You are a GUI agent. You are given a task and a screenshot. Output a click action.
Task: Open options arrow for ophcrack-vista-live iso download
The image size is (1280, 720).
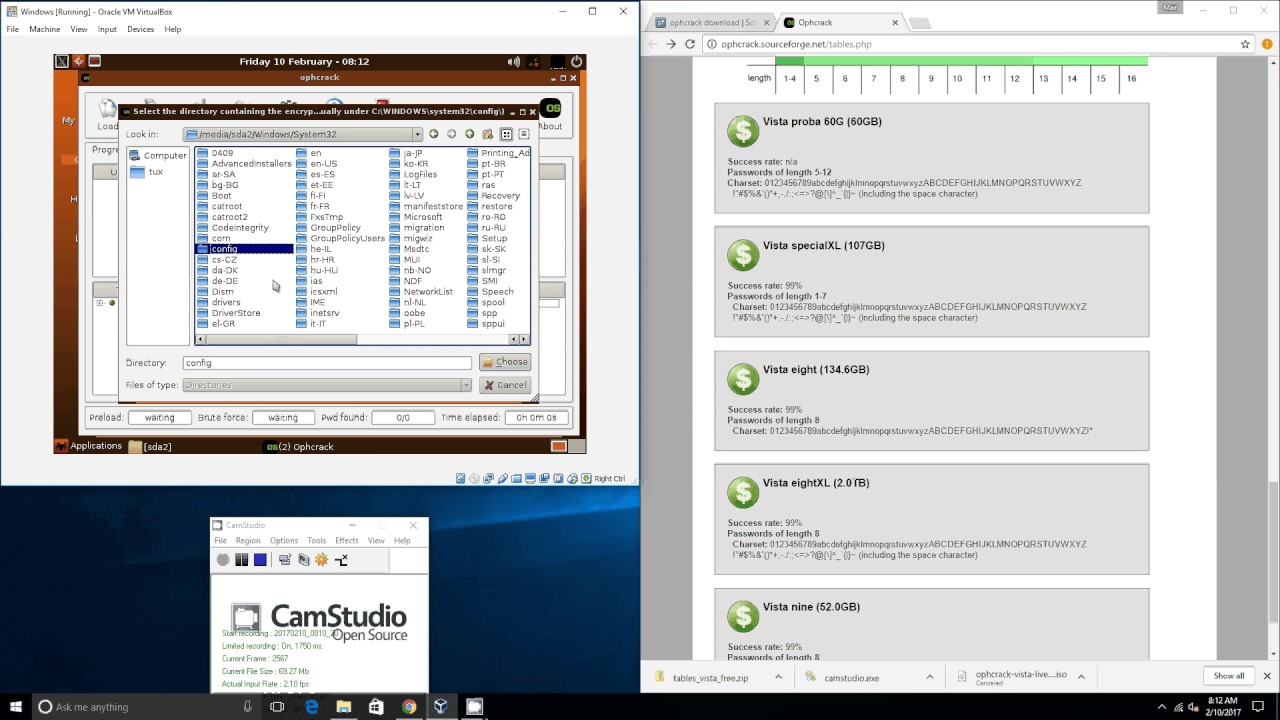[x=1082, y=677]
